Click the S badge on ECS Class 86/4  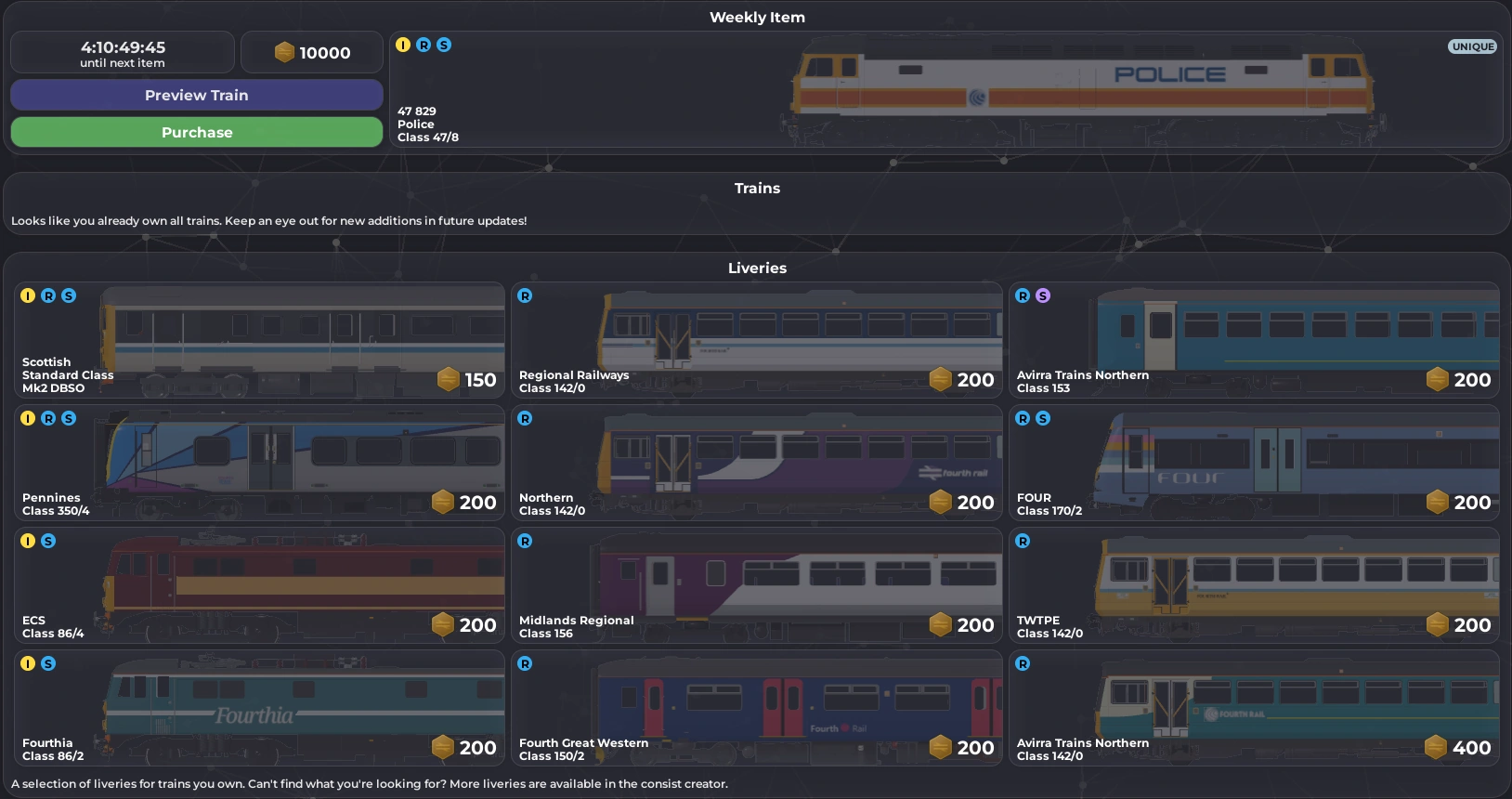coord(48,541)
